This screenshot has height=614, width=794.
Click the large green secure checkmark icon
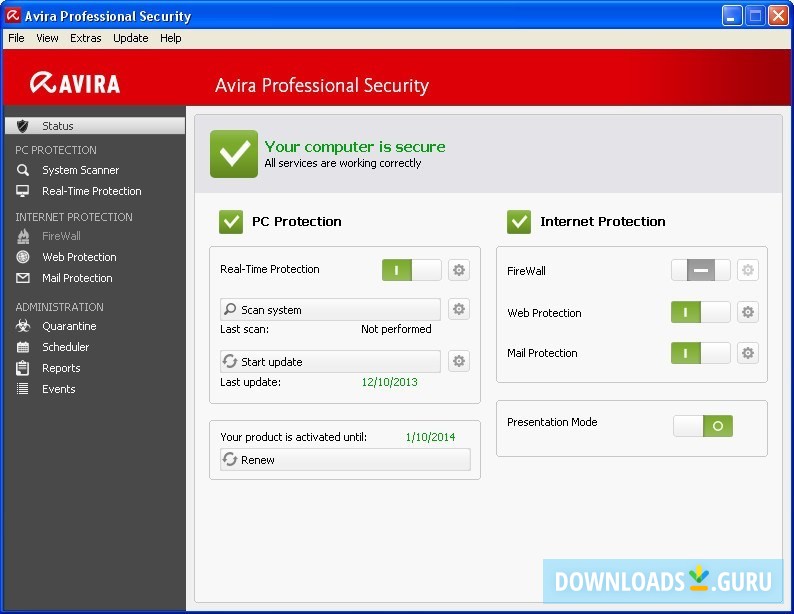coord(234,154)
